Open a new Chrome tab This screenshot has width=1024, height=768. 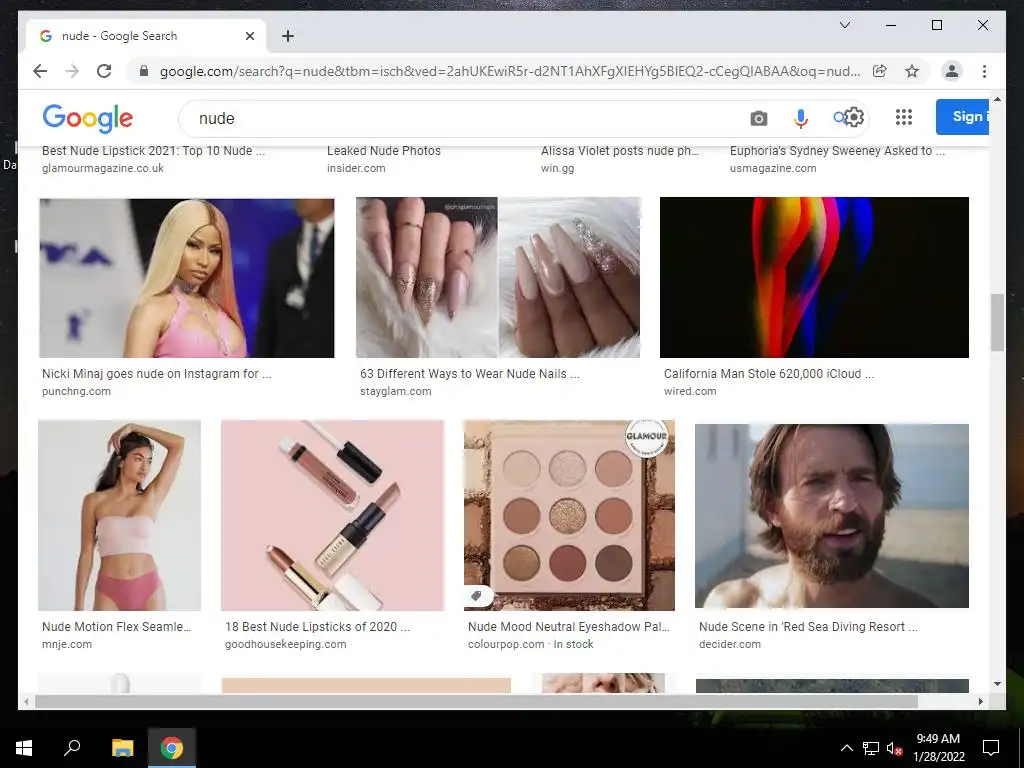point(288,36)
